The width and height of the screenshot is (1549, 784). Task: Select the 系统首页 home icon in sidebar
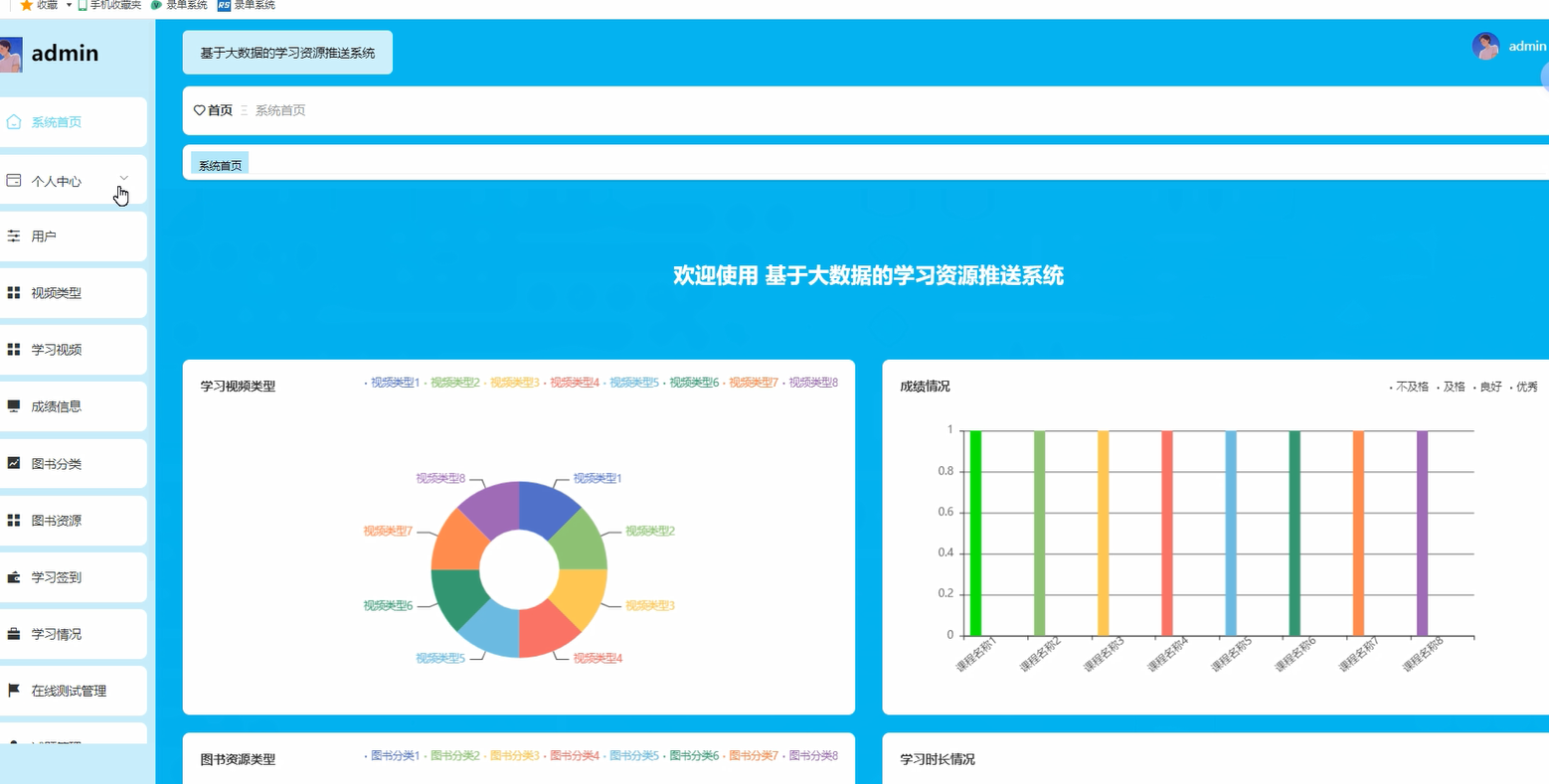tap(13, 120)
